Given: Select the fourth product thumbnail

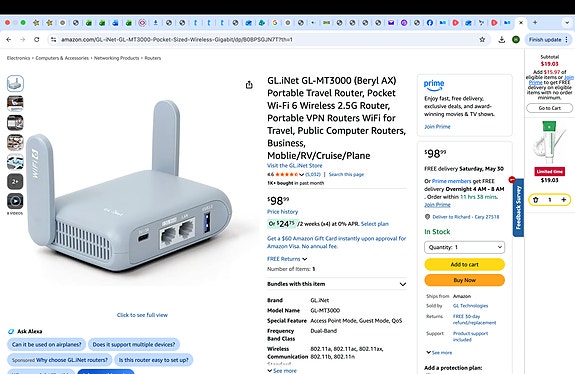Looking at the screenshot, I should click(x=15, y=142).
